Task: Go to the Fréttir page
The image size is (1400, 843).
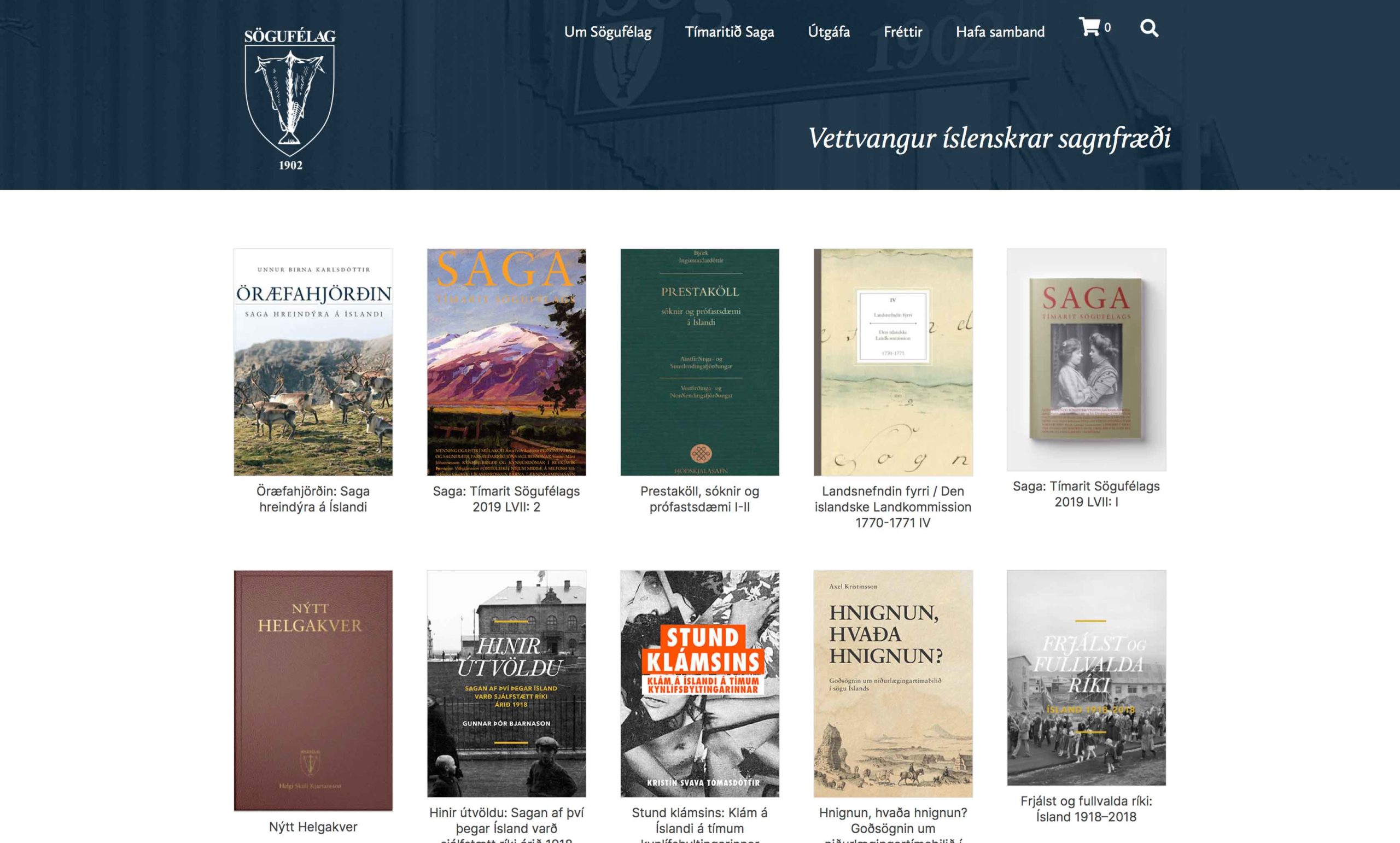Action: point(902,32)
